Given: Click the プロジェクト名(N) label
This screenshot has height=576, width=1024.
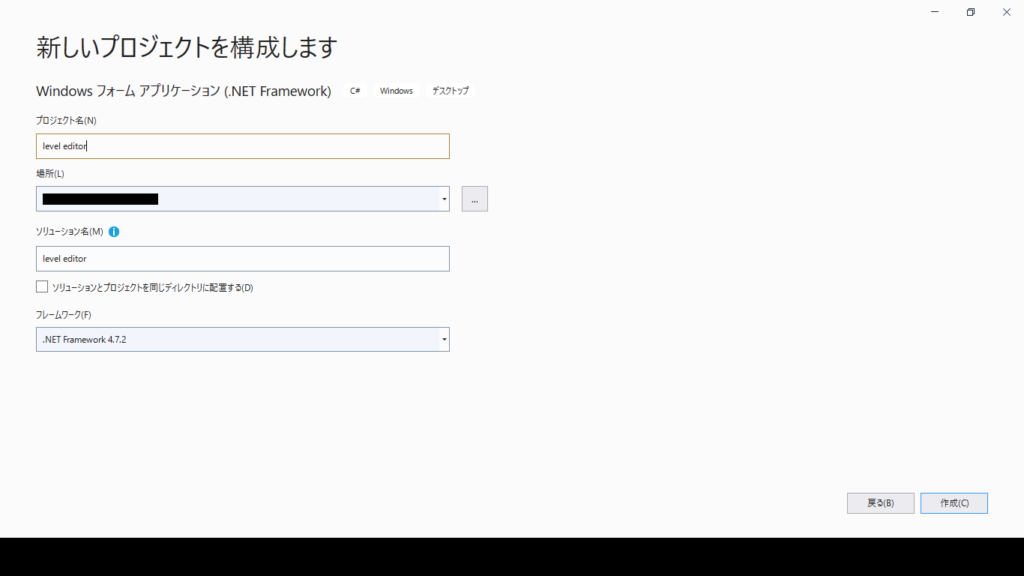Looking at the screenshot, I should click(x=66, y=121).
